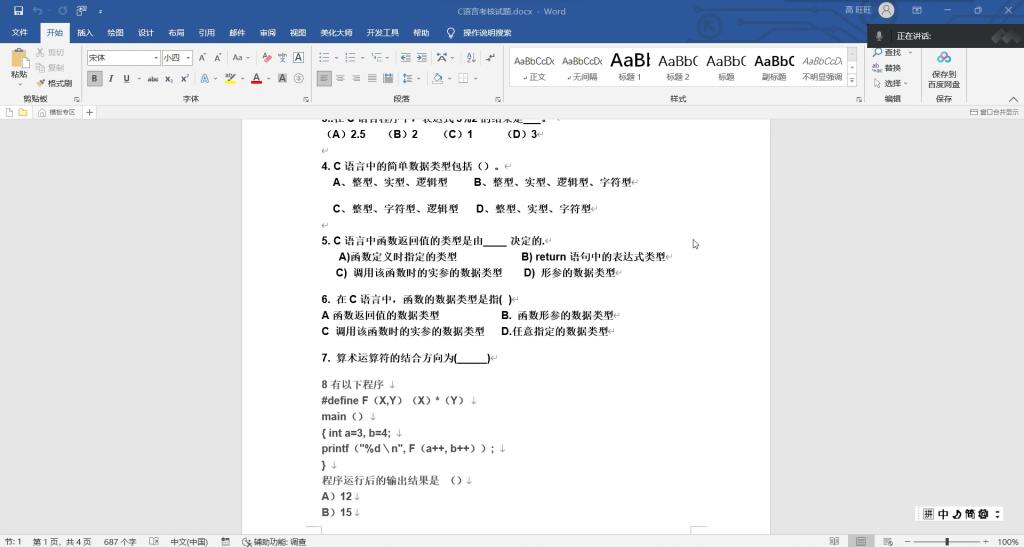
Task: Apply the red font color
Action: (x=256, y=78)
